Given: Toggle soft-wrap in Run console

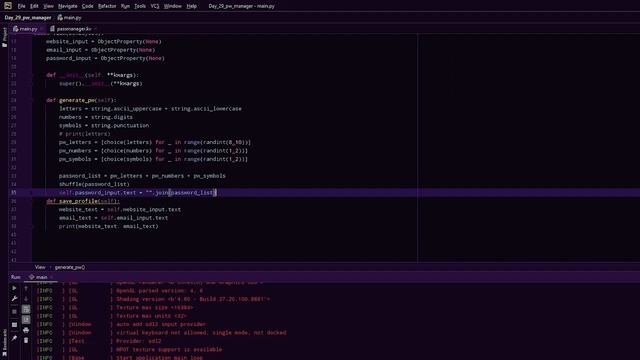Looking at the screenshot, I should coord(26,309).
